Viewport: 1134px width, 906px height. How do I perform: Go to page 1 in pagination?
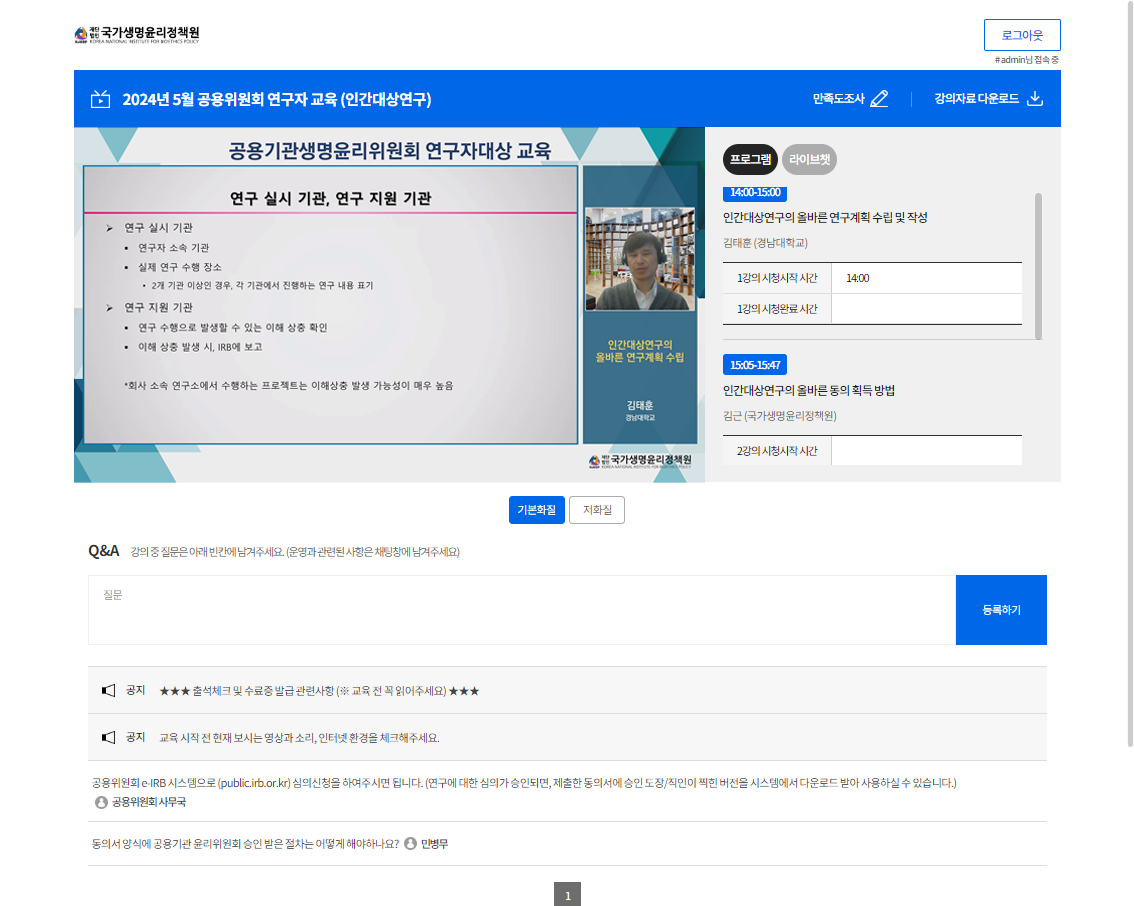(567, 895)
